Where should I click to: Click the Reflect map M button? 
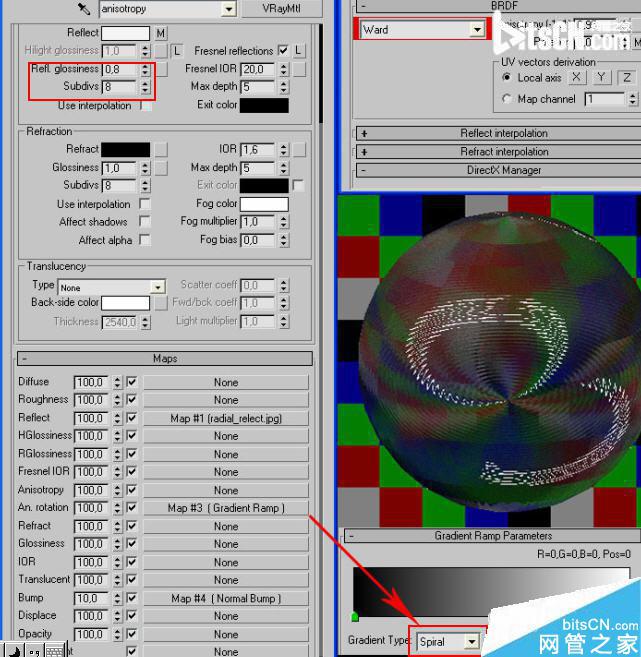(x=160, y=33)
